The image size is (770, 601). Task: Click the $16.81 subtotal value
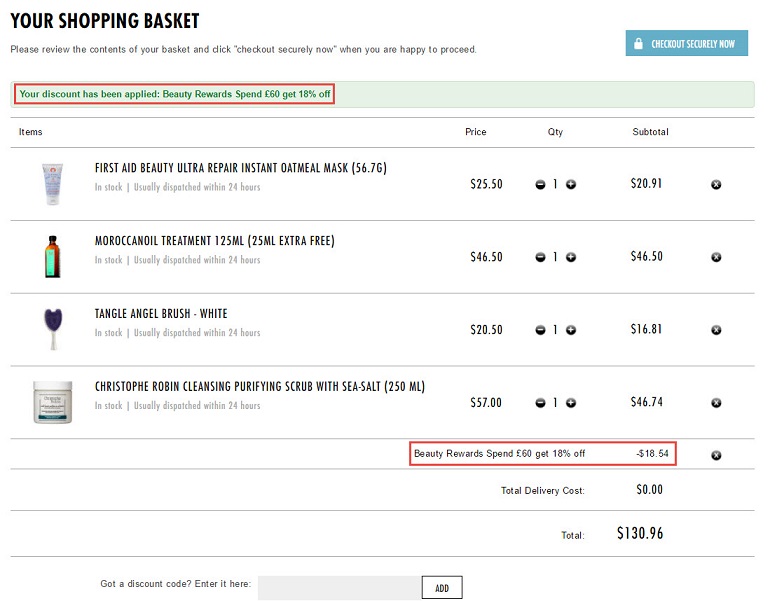[x=646, y=329]
